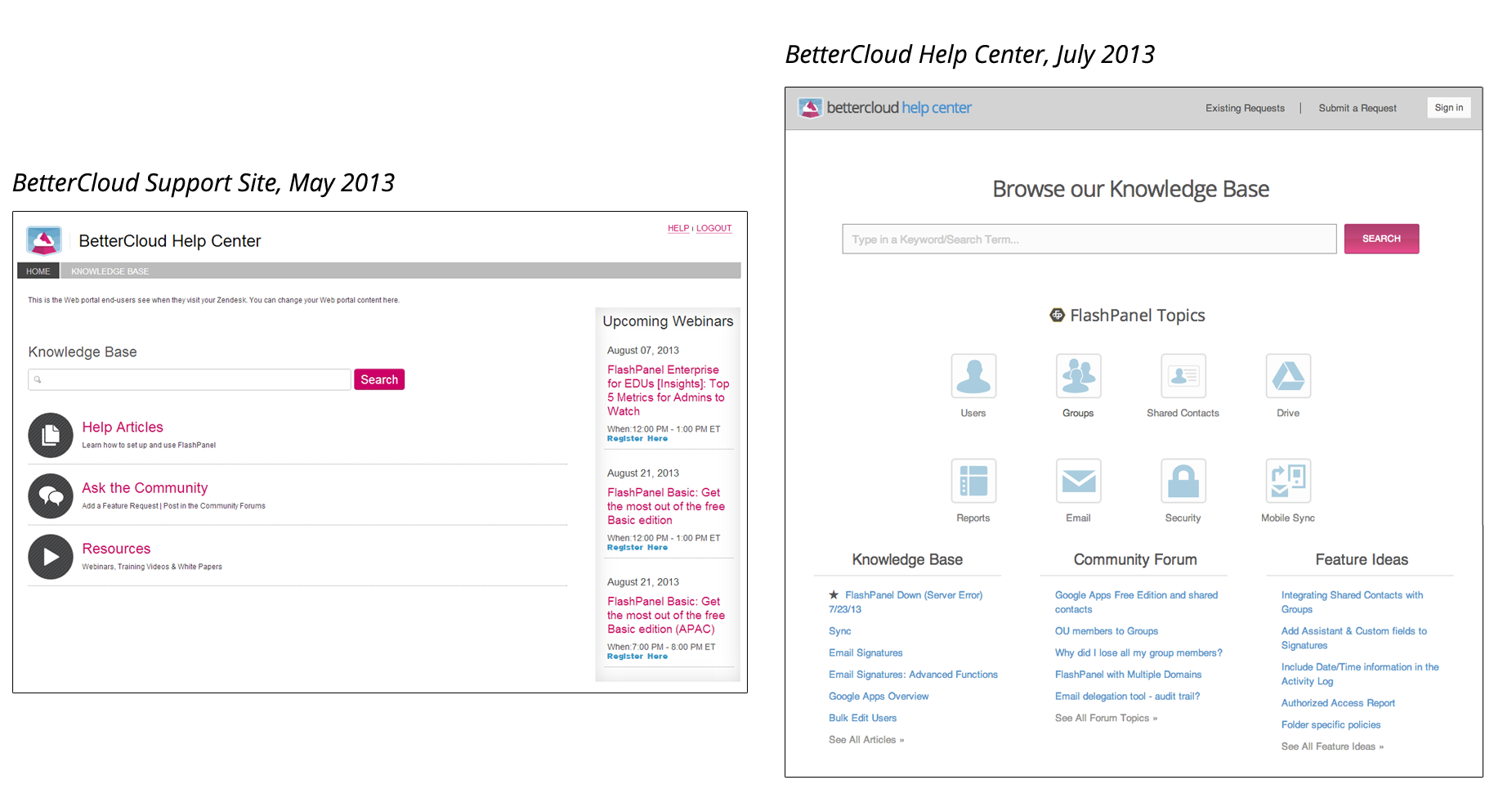
Task: Click Submit a Request in header
Action: (1357, 108)
